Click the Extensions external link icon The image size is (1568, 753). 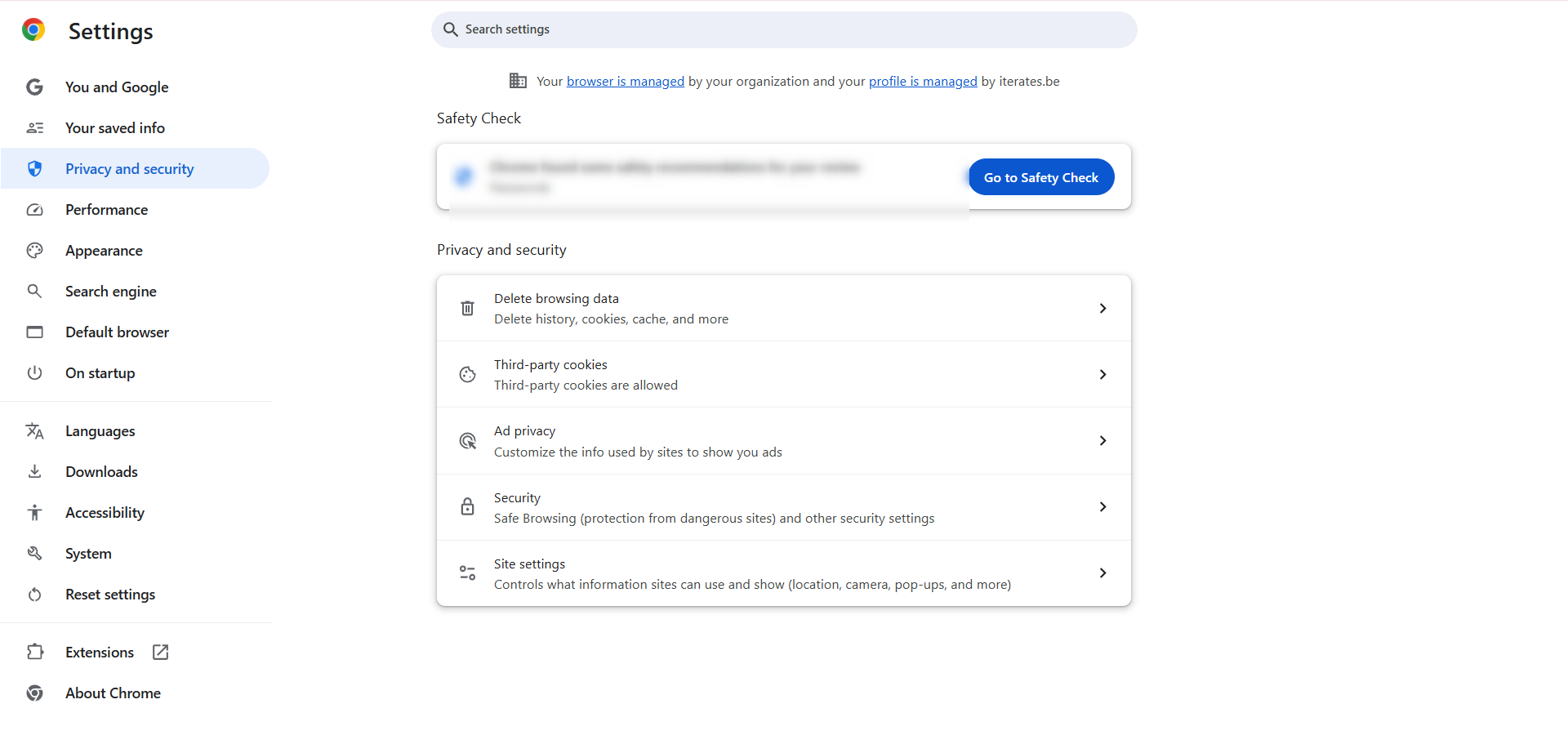pyautogui.click(x=161, y=652)
